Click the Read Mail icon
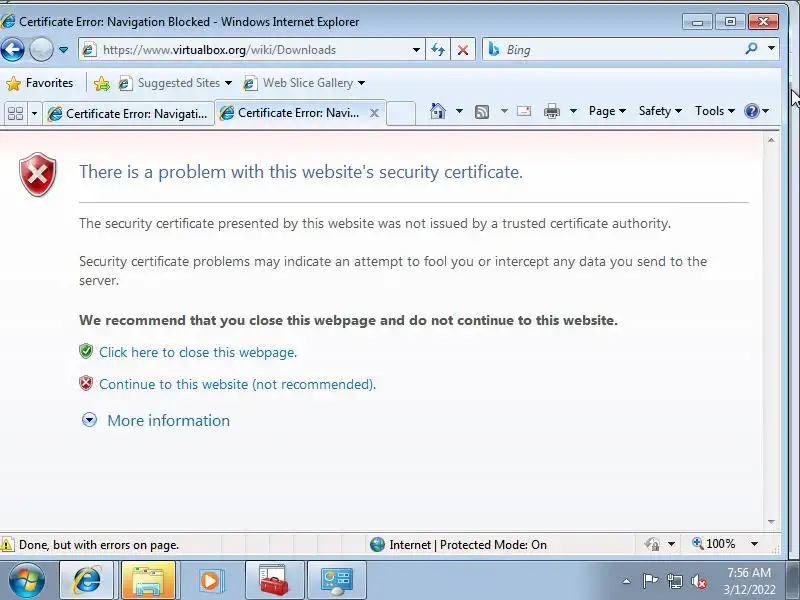 pyautogui.click(x=524, y=111)
